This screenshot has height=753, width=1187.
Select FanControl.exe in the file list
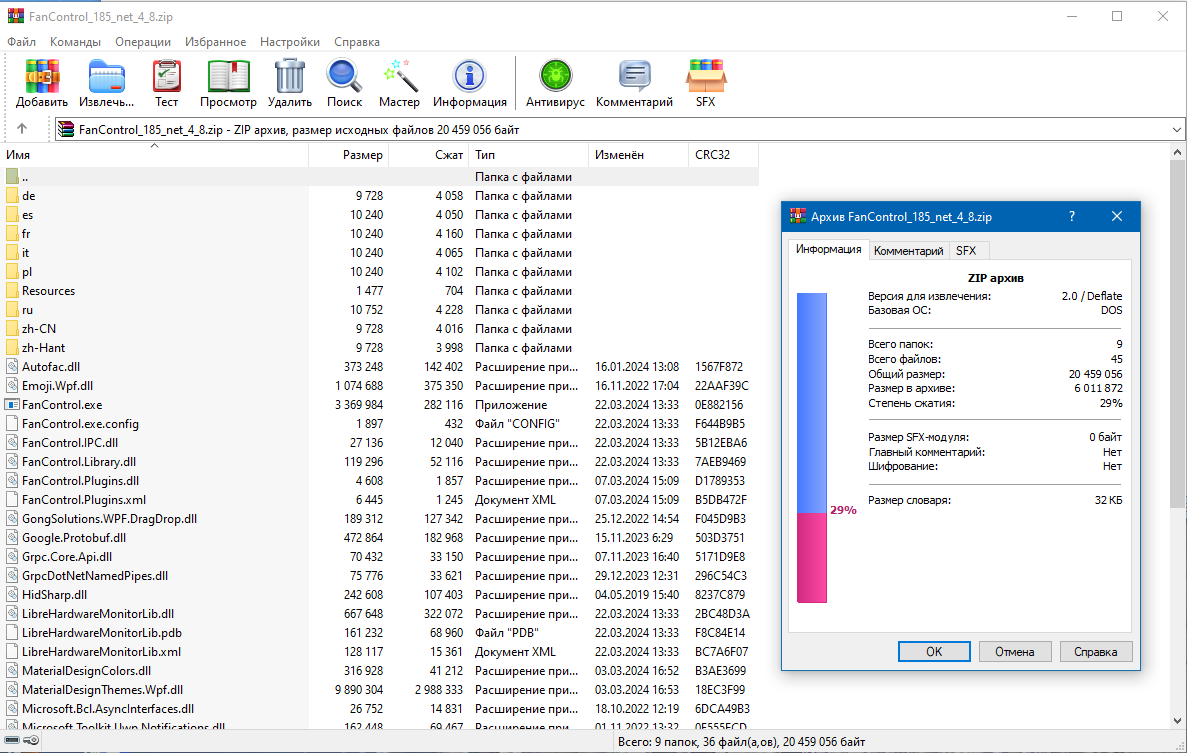click(x=62, y=405)
